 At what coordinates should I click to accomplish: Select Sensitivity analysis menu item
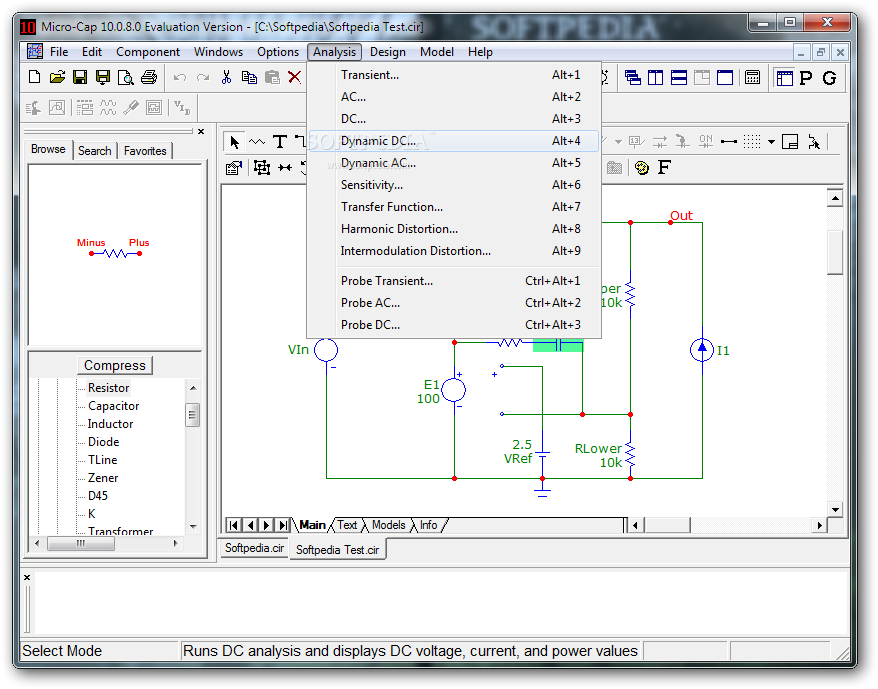click(x=454, y=185)
